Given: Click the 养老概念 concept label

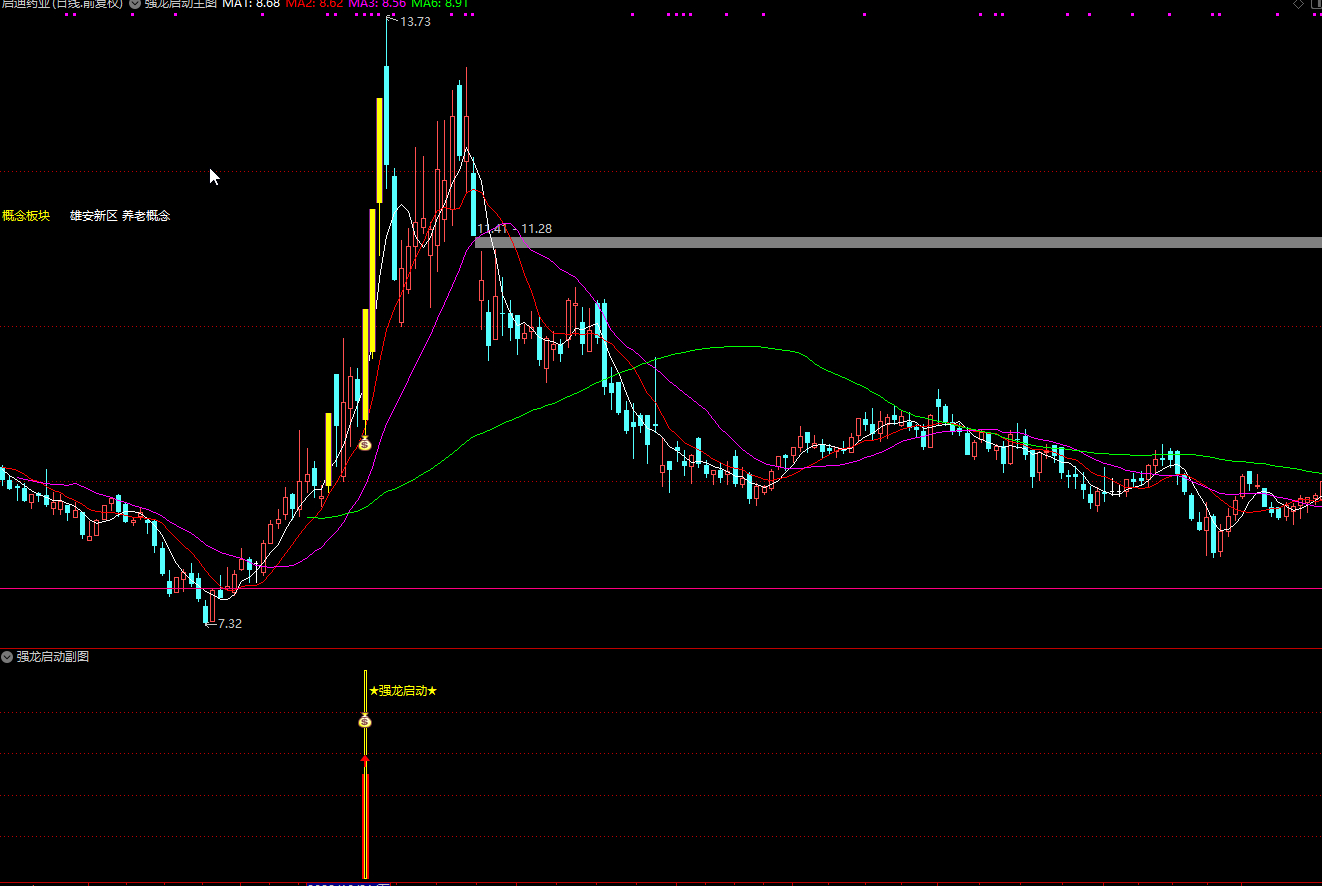Looking at the screenshot, I should point(146,215).
